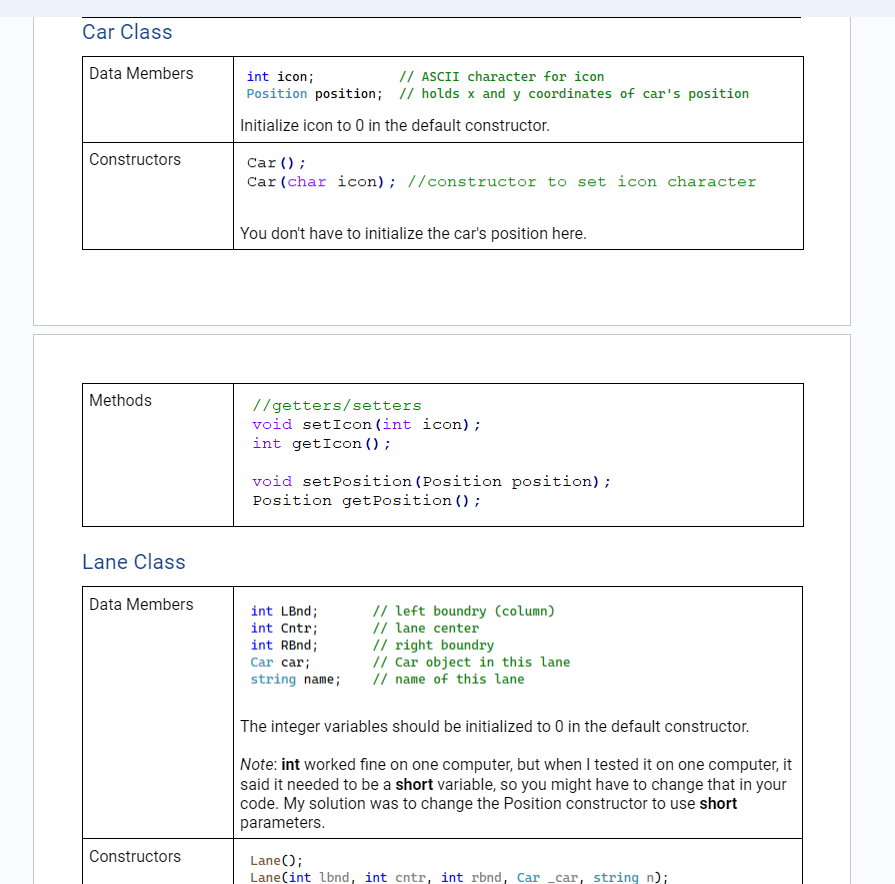Viewport: 895px width, 884px height.
Task: Click the code "void setIcon(int icon);"
Action: (x=366, y=425)
